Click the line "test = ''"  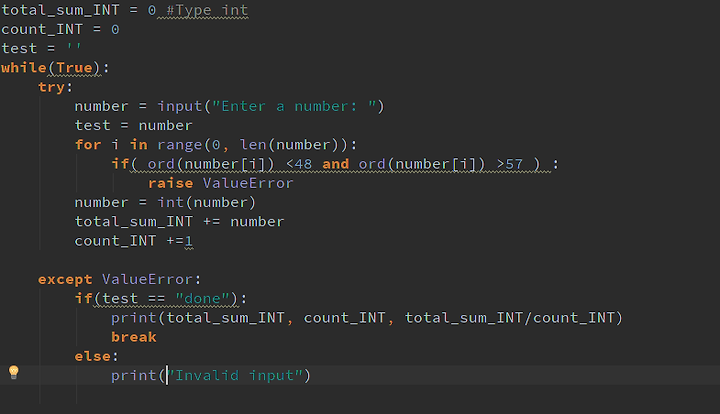pyautogui.click(x=41, y=48)
